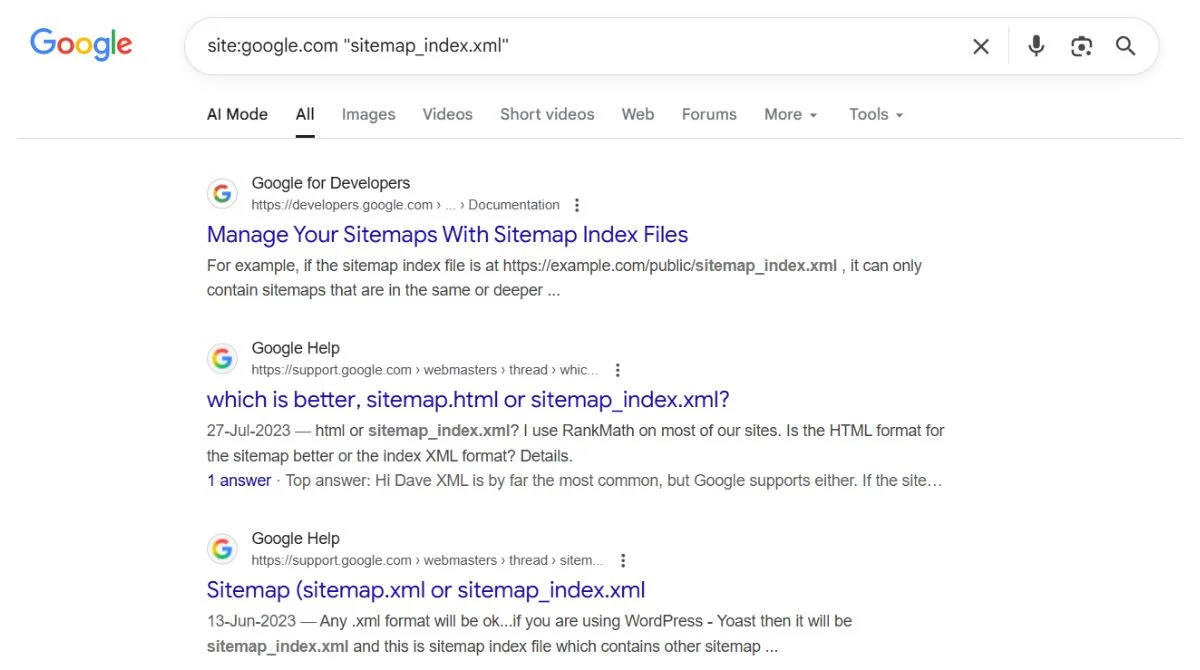
Task: Open options dots for Sitemap (sitemap.xml result
Action: [x=623, y=560]
